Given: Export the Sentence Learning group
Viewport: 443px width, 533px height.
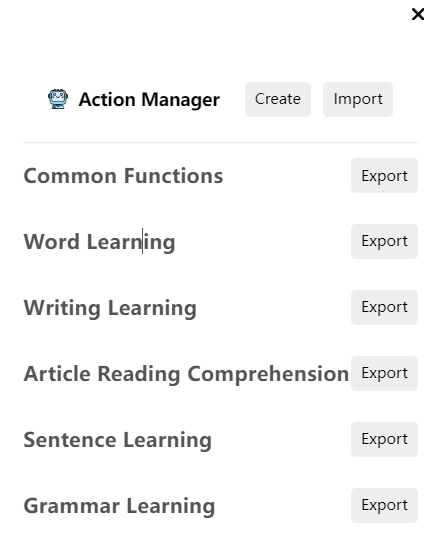Looking at the screenshot, I should click(x=384, y=439).
